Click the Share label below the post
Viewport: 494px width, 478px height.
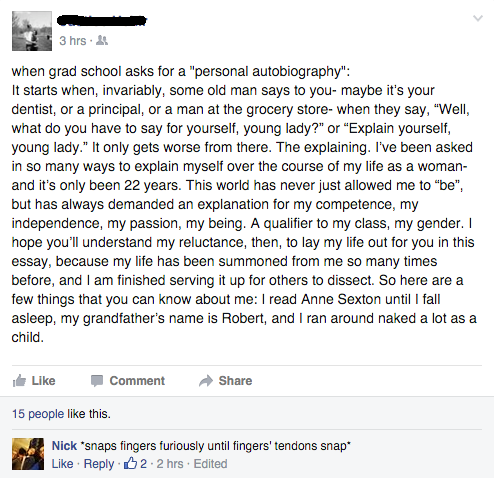pos(235,381)
